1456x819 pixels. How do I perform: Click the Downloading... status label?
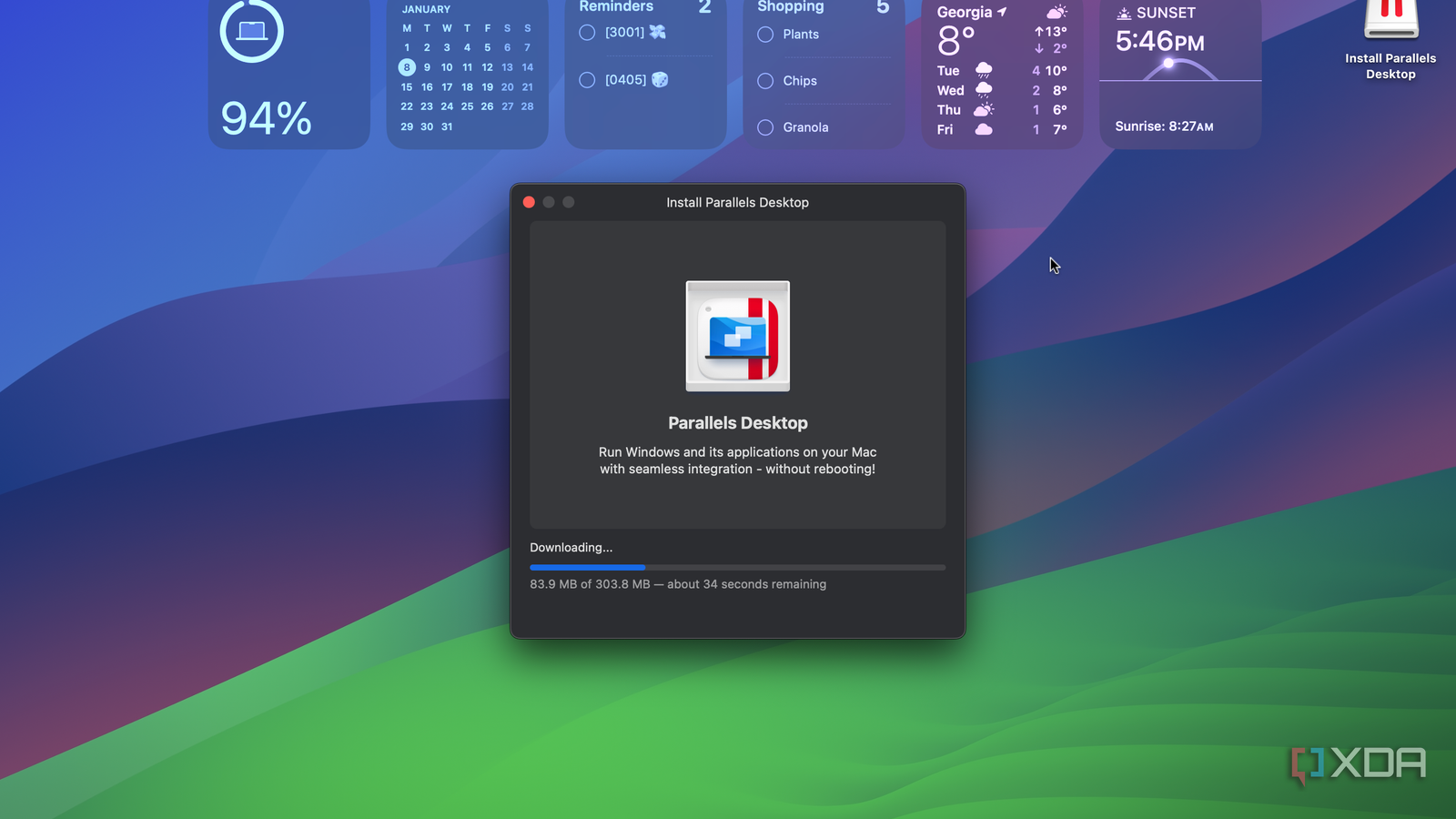coord(571,547)
